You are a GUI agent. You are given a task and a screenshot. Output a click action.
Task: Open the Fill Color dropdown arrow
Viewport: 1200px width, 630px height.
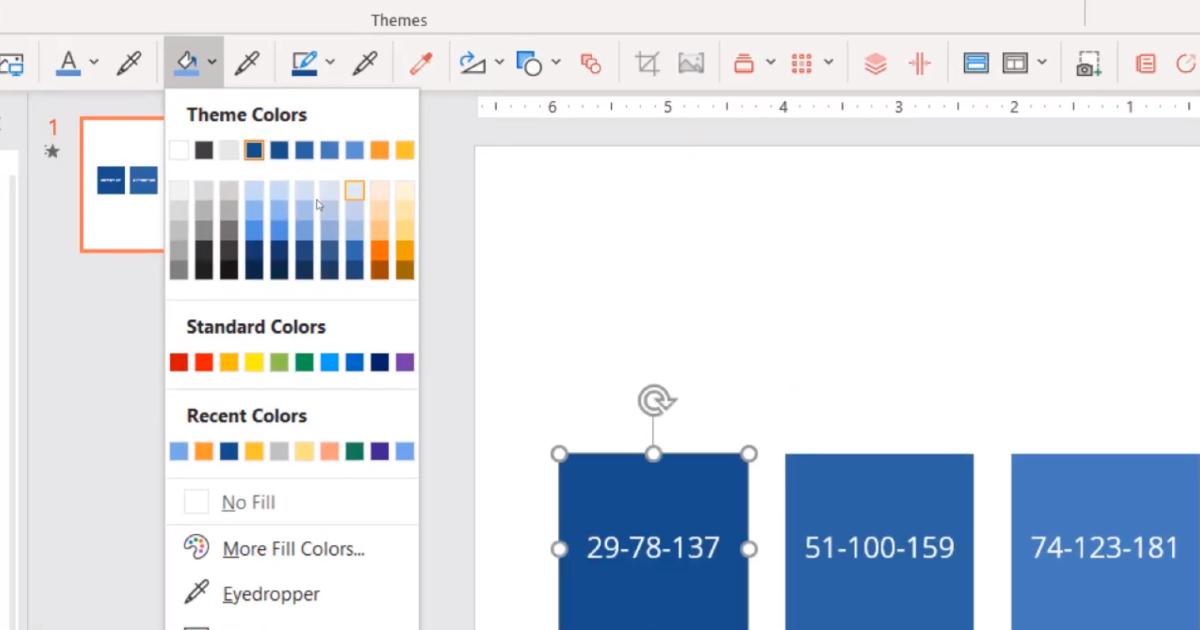pos(212,62)
